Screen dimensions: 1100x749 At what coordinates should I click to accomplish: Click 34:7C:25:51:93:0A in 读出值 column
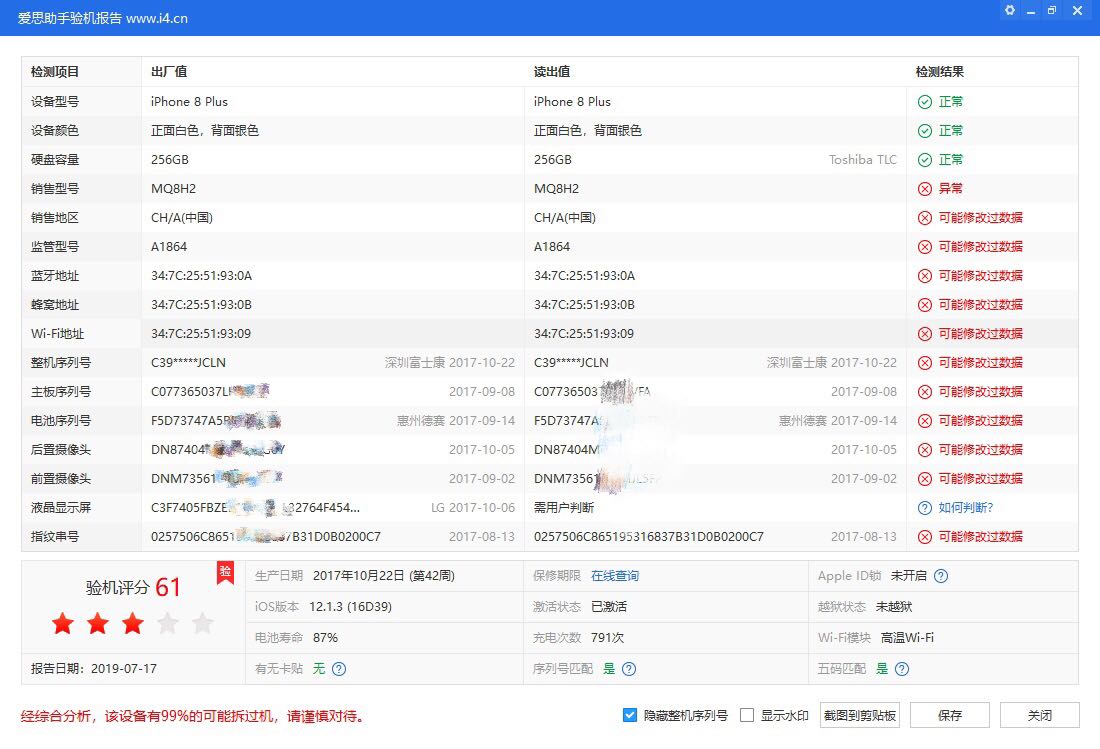point(584,276)
